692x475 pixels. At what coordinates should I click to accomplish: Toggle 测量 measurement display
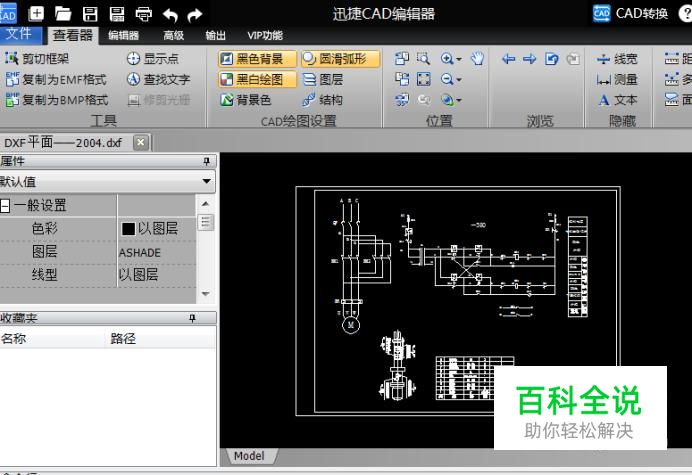coord(617,79)
